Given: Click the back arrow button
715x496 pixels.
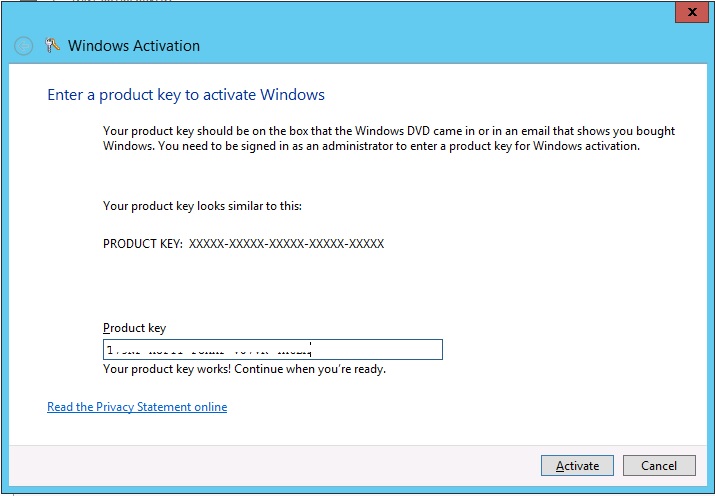Looking at the screenshot, I should (24, 46).
